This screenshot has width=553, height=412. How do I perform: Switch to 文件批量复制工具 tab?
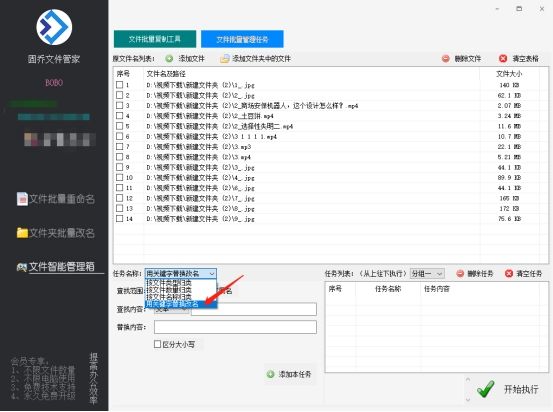[155, 39]
